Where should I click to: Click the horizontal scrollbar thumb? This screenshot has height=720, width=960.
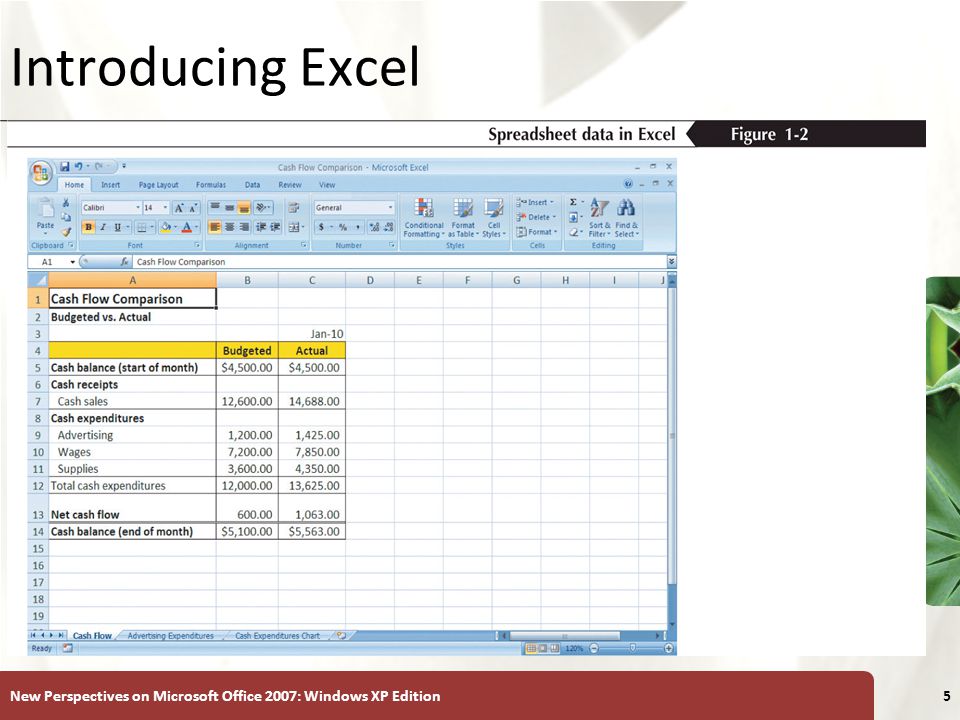click(565, 636)
